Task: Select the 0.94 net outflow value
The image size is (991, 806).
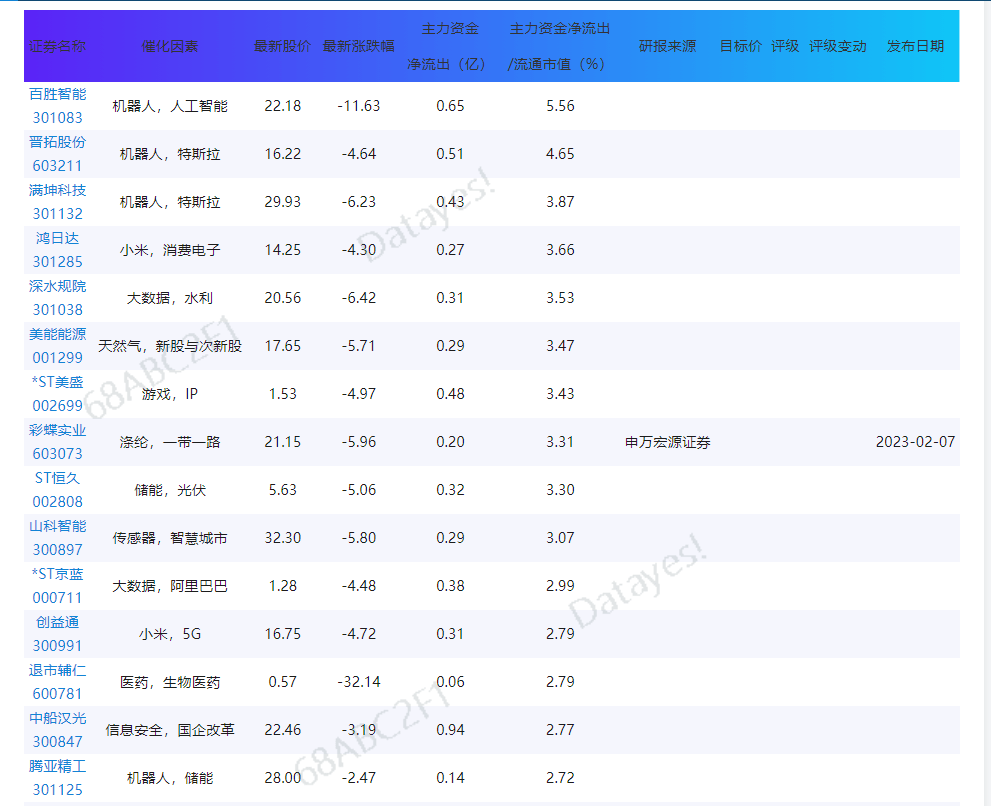Action: [450, 731]
